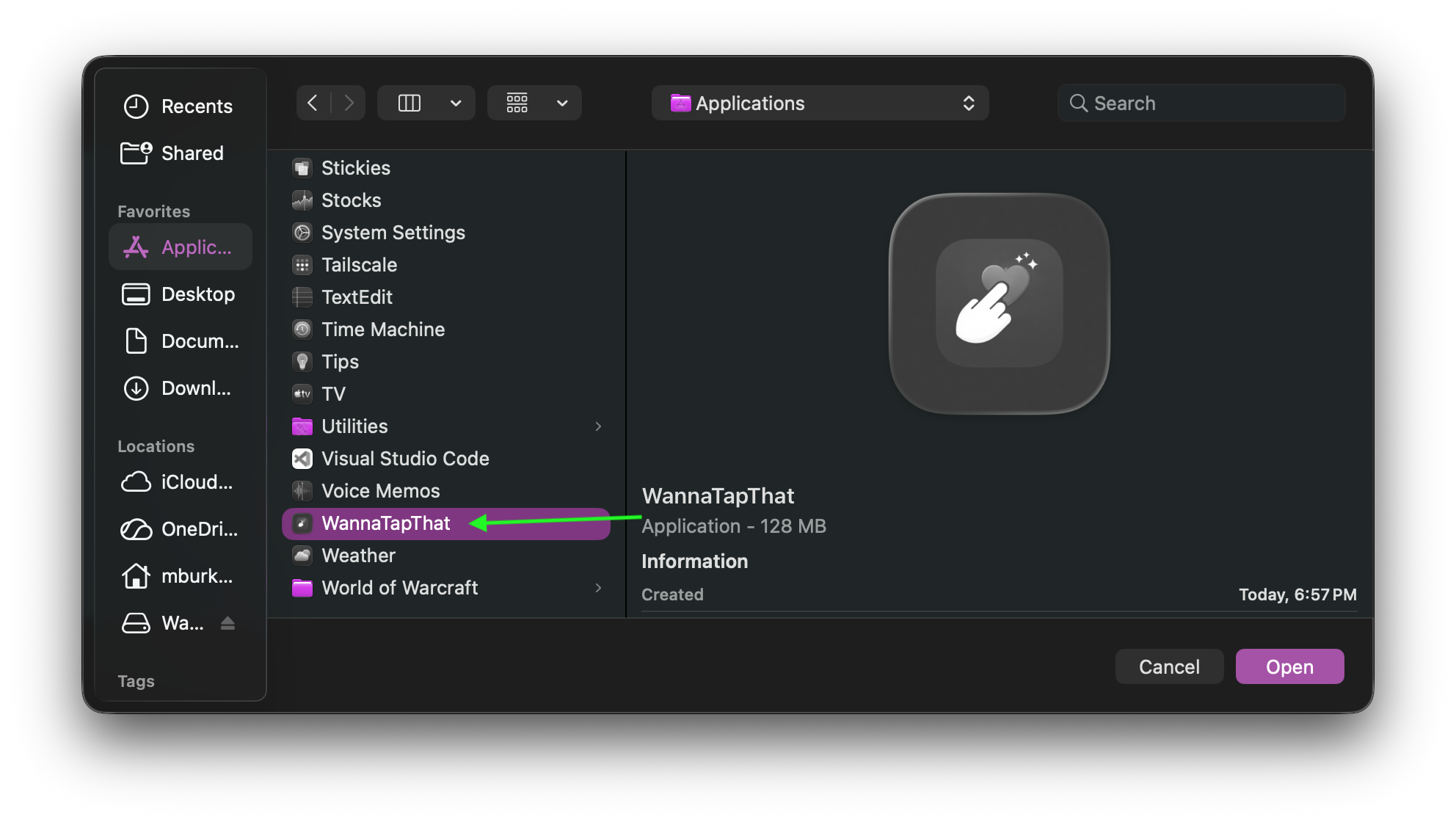The height and width of the screenshot is (822, 1456).
Task: Click the Time Machine app icon
Action: point(302,330)
